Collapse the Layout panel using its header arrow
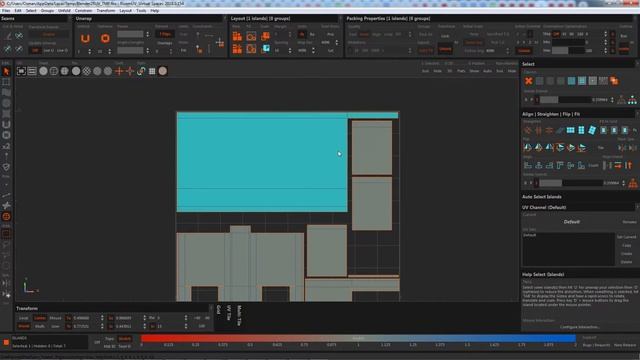Image resolution: width=640 pixels, height=360 pixels. tap(340, 18)
